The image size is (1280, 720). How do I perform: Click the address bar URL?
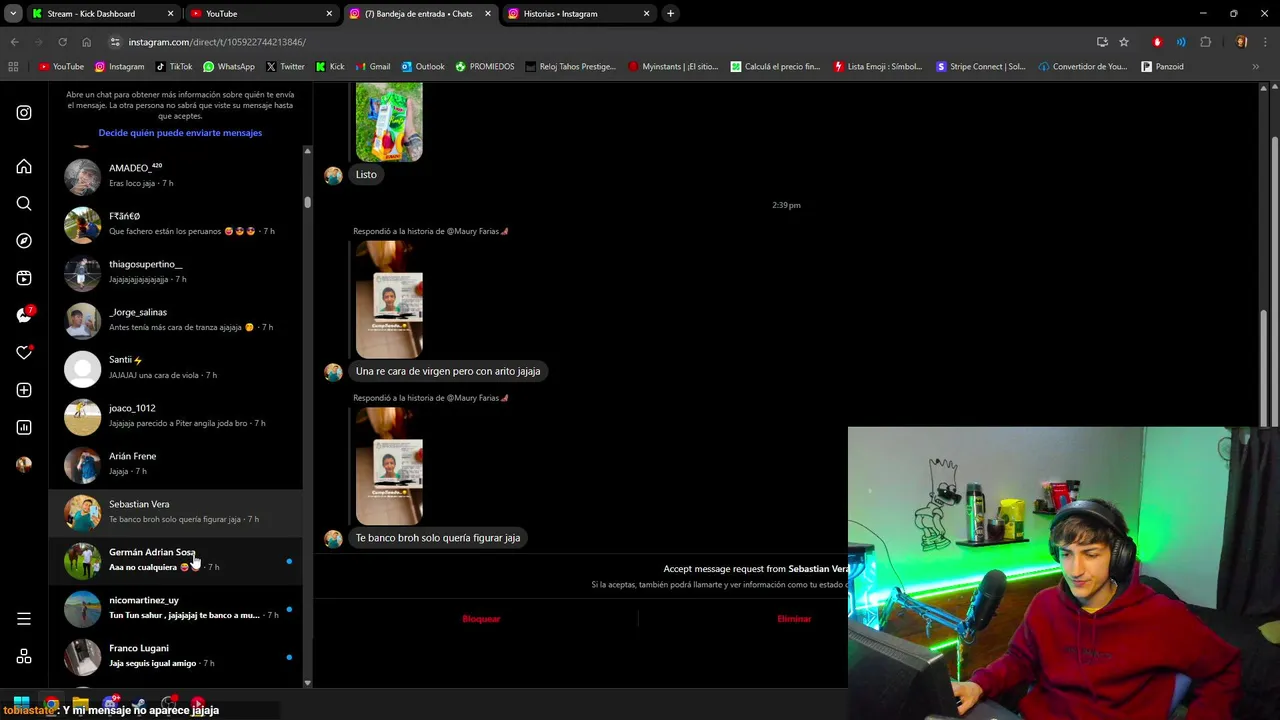(217, 42)
